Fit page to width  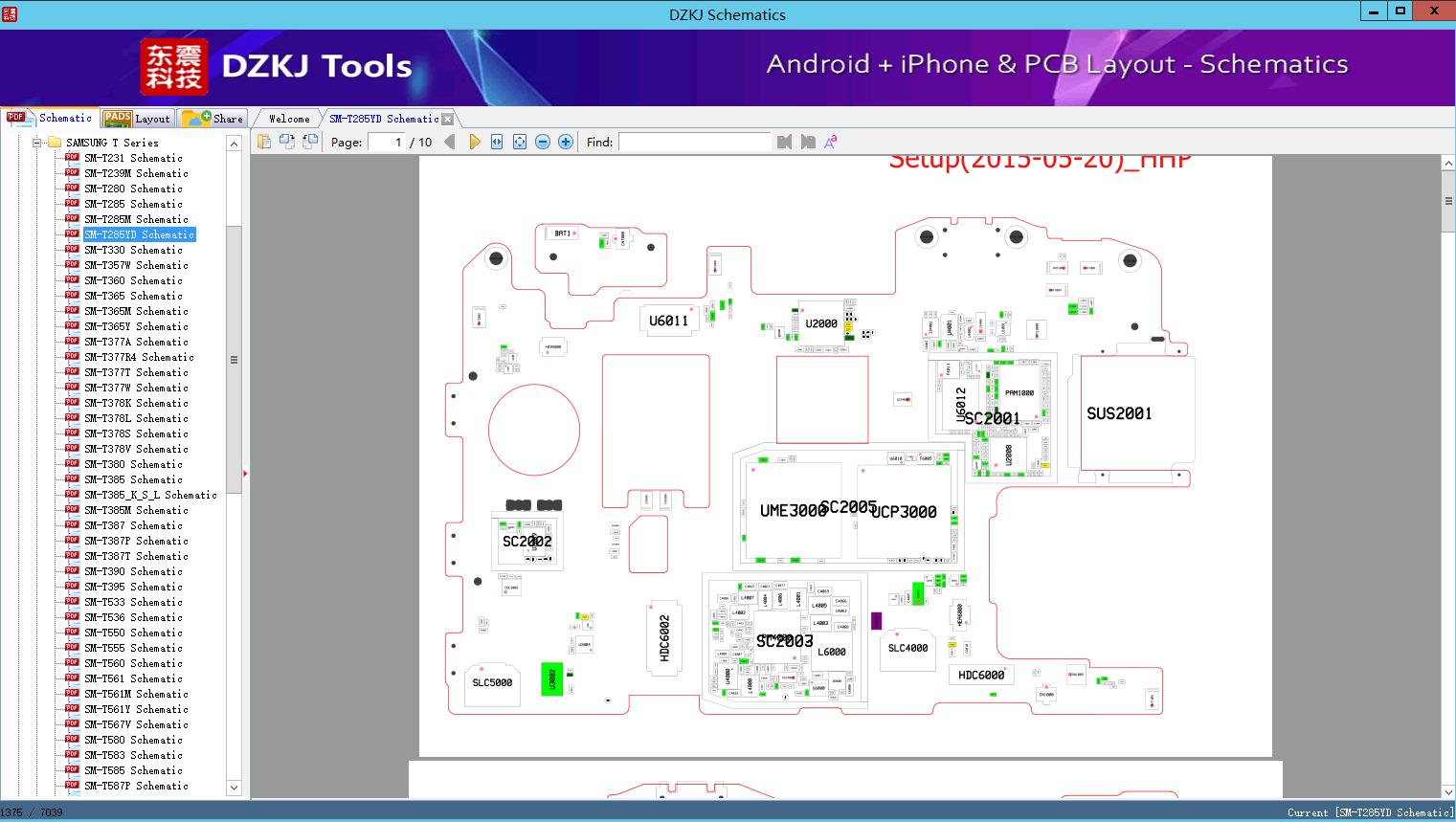coord(497,142)
